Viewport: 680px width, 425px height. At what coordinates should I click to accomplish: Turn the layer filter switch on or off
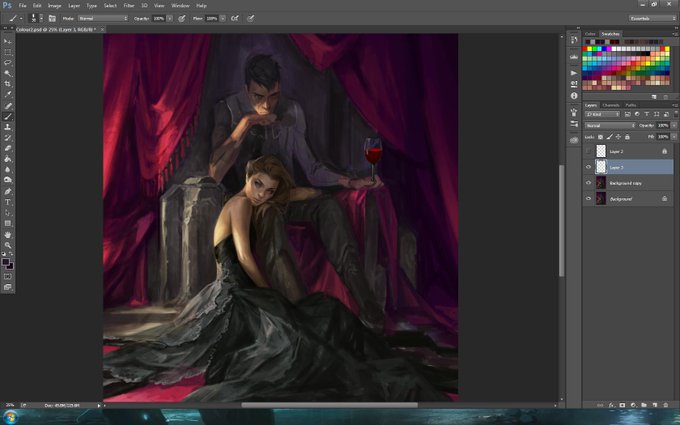point(675,114)
